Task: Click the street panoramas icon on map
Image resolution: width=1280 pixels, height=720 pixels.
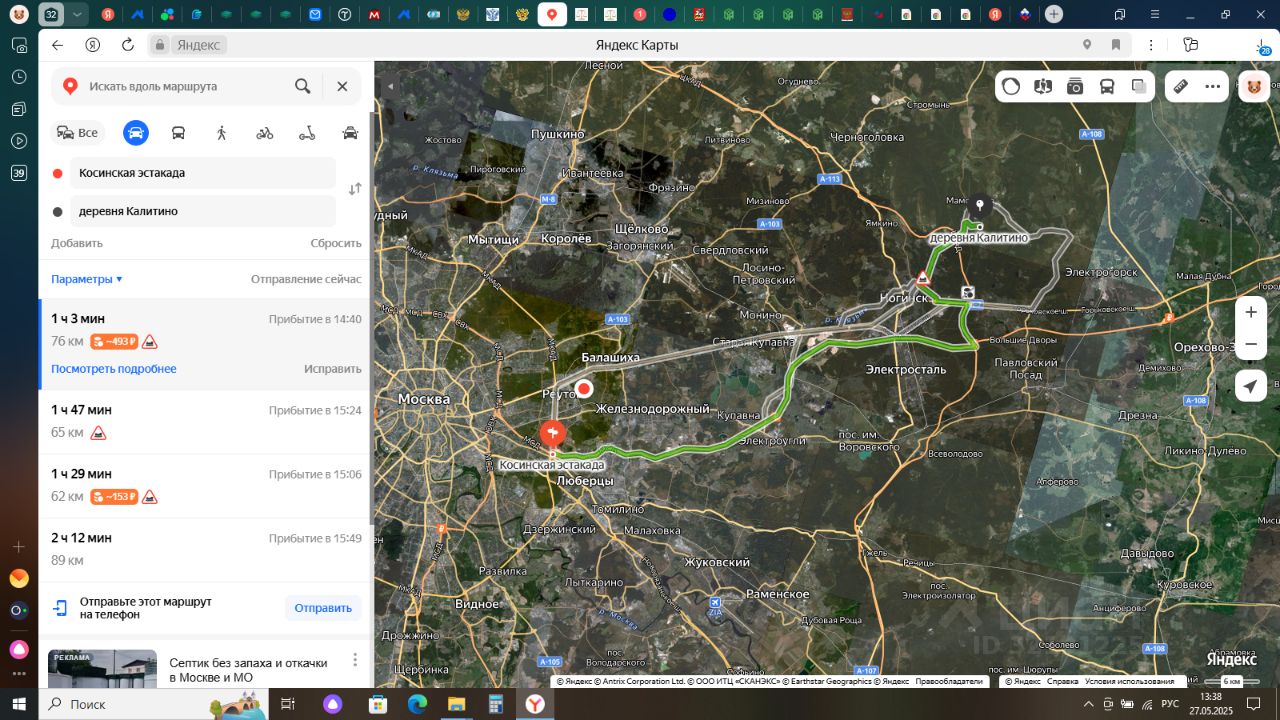Action: click(x=1043, y=86)
